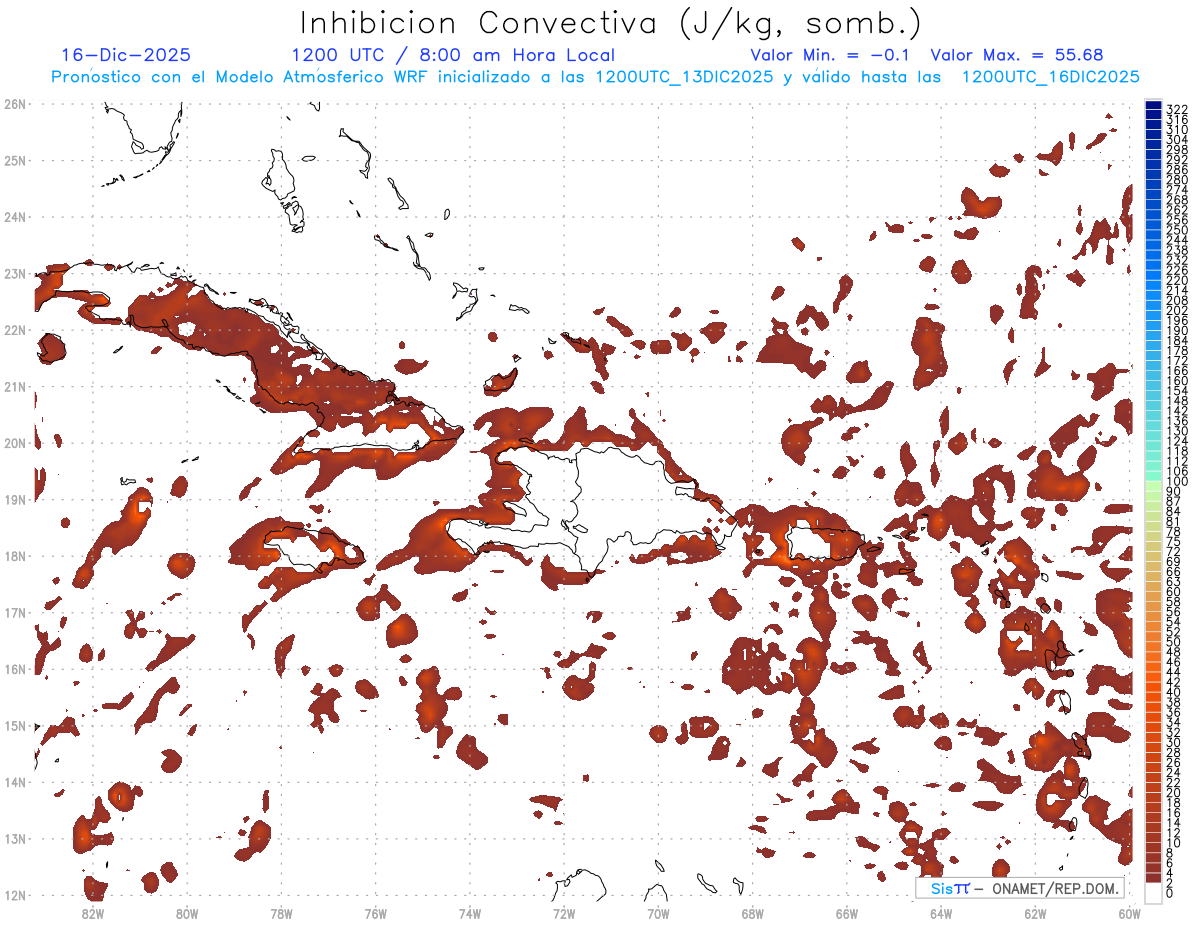Screen dimensions: 1200x927
Task: Click the 'Sisπ – ONAMET/REP.DOM.' credit box
Action: [x=1020, y=889]
